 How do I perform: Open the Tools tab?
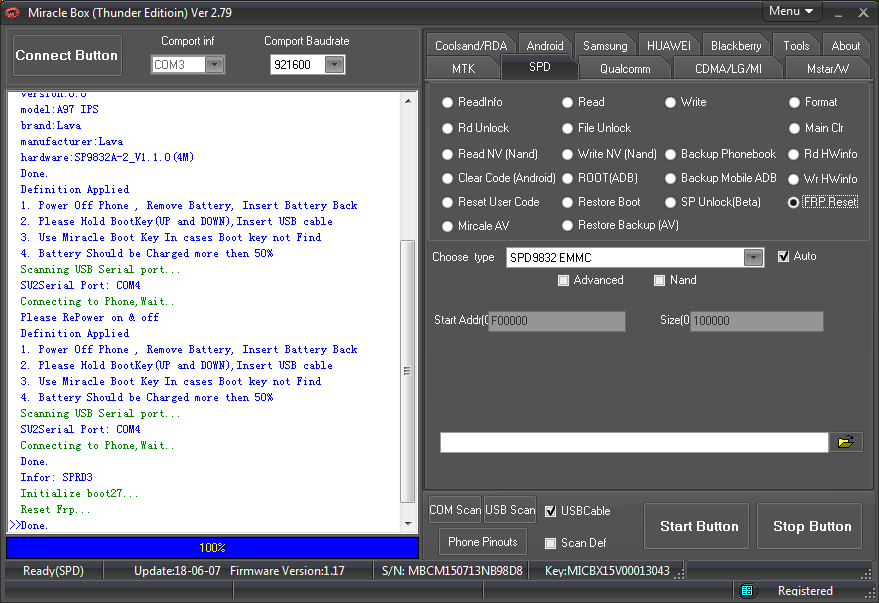tap(796, 46)
